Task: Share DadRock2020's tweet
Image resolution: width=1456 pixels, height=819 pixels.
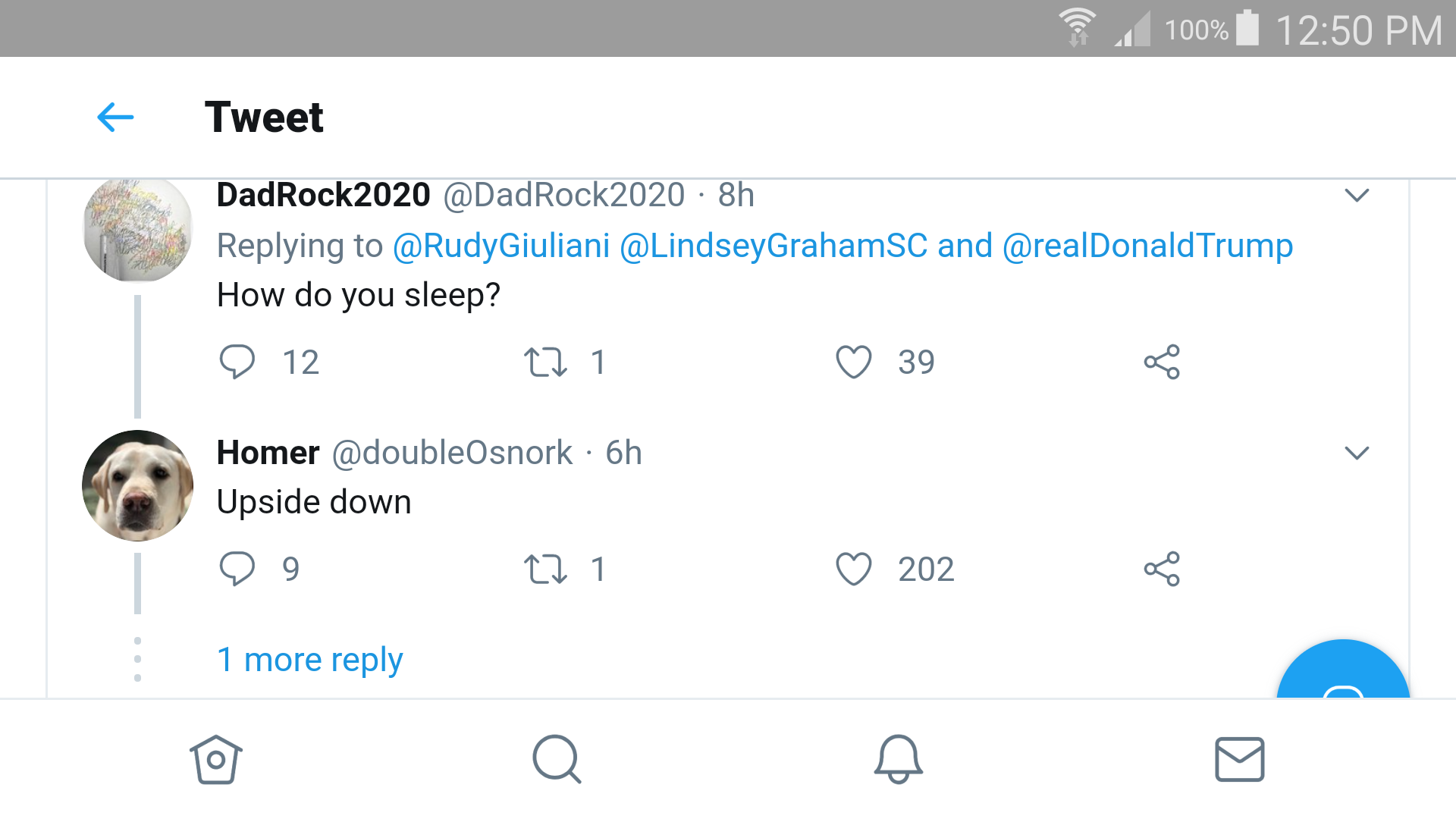Action: [x=1162, y=362]
